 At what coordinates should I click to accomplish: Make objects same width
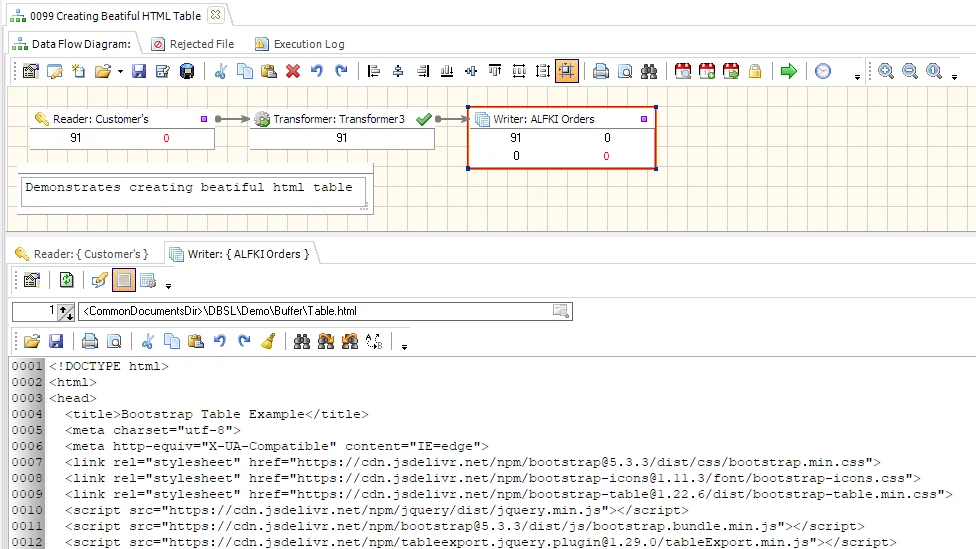click(518, 71)
